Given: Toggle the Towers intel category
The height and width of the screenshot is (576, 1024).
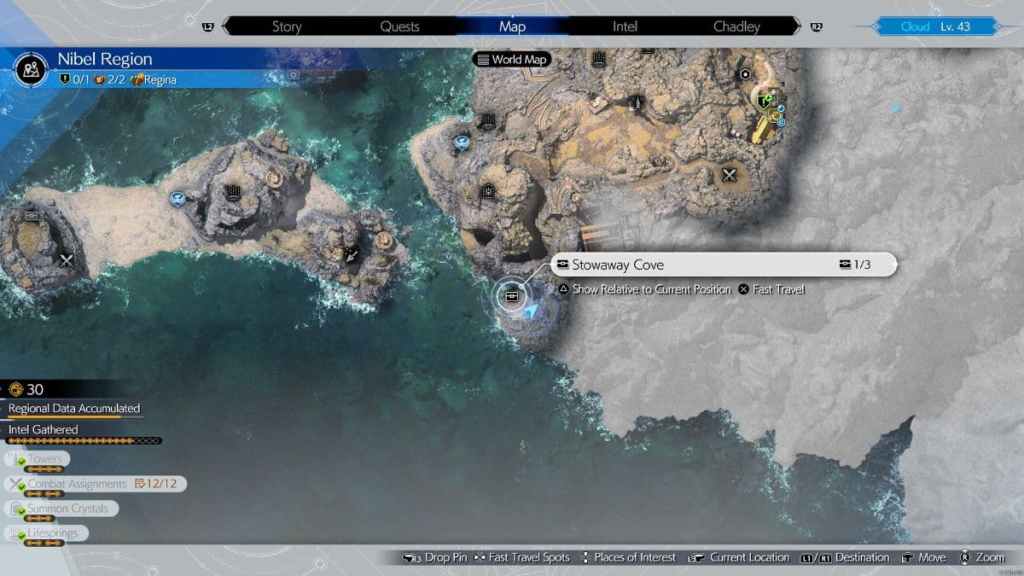Looking at the screenshot, I should (x=37, y=459).
